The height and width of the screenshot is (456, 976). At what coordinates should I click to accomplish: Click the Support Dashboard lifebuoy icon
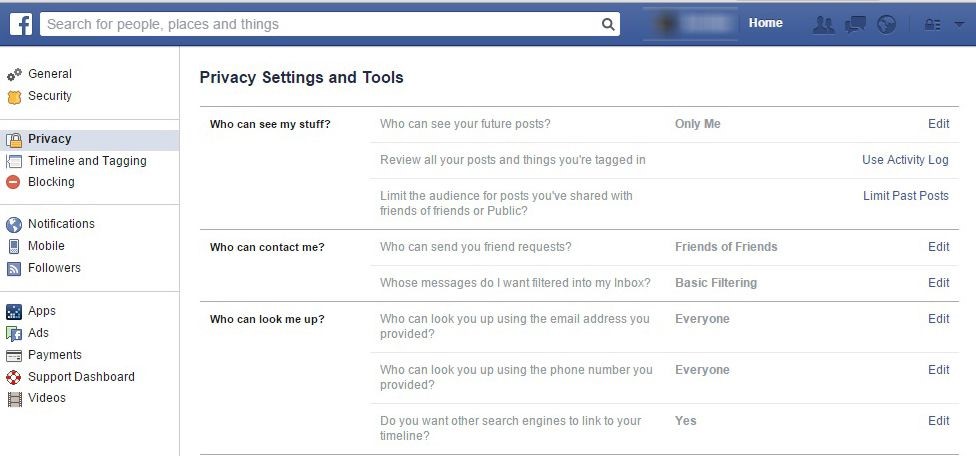click(13, 377)
